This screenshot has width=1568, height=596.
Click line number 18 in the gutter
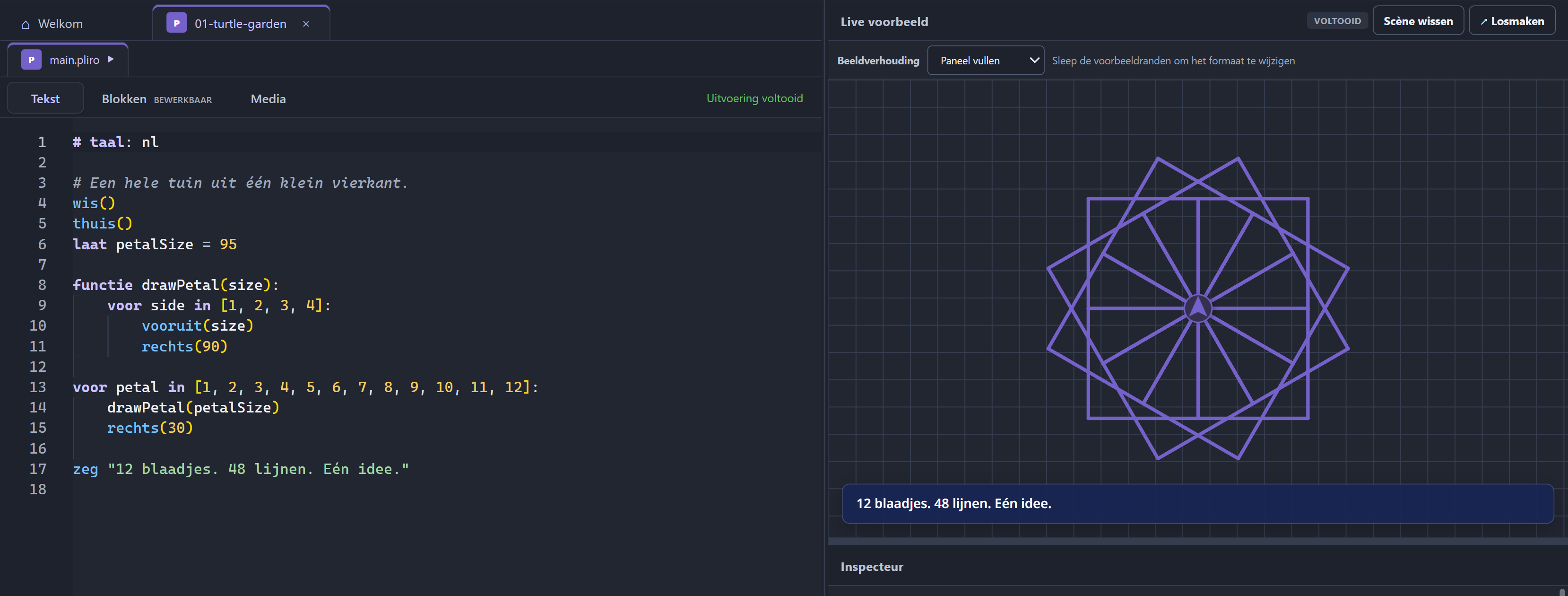click(x=38, y=489)
